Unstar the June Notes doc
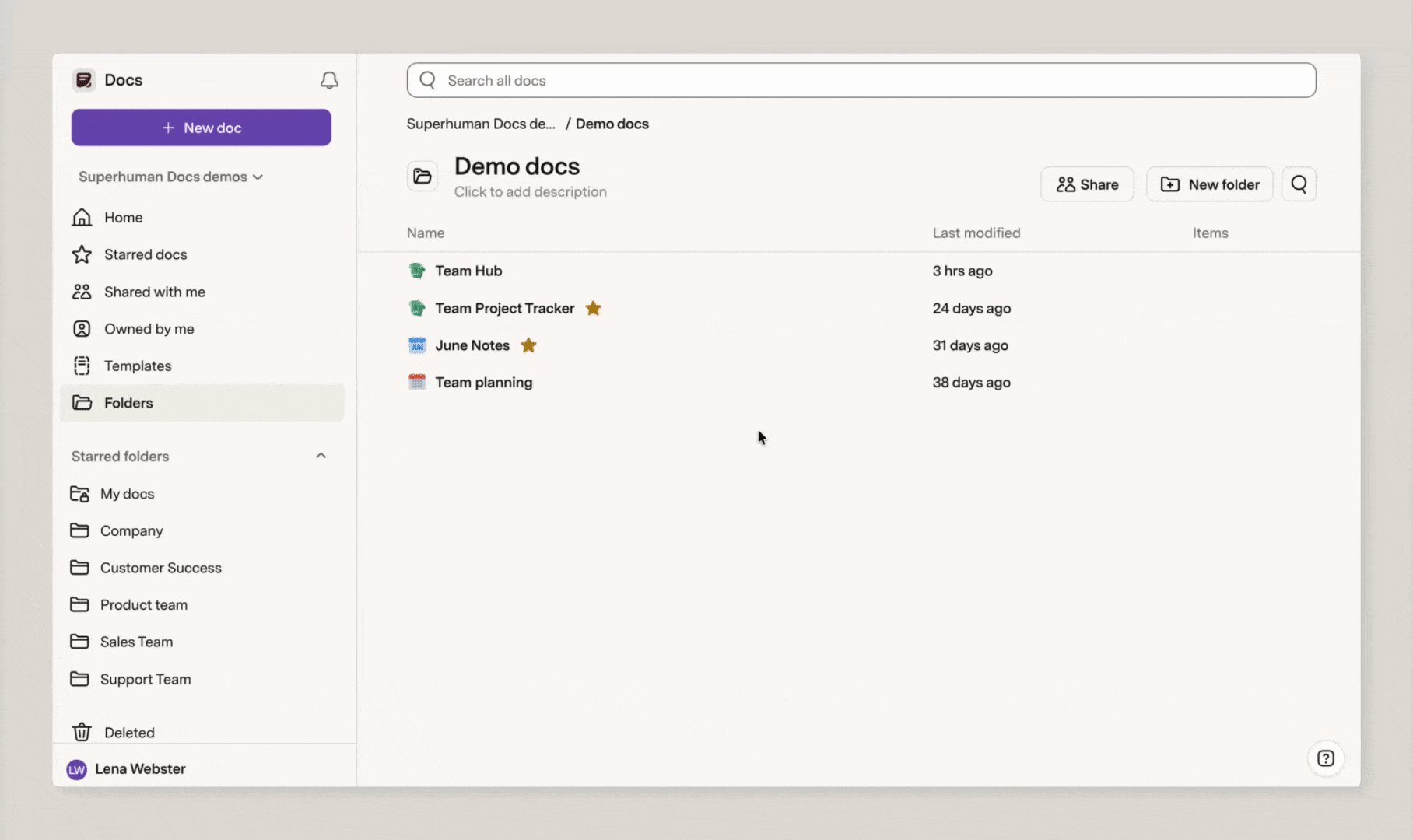Image resolution: width=1413 pixels, height=840 pixels. [528, 345]
